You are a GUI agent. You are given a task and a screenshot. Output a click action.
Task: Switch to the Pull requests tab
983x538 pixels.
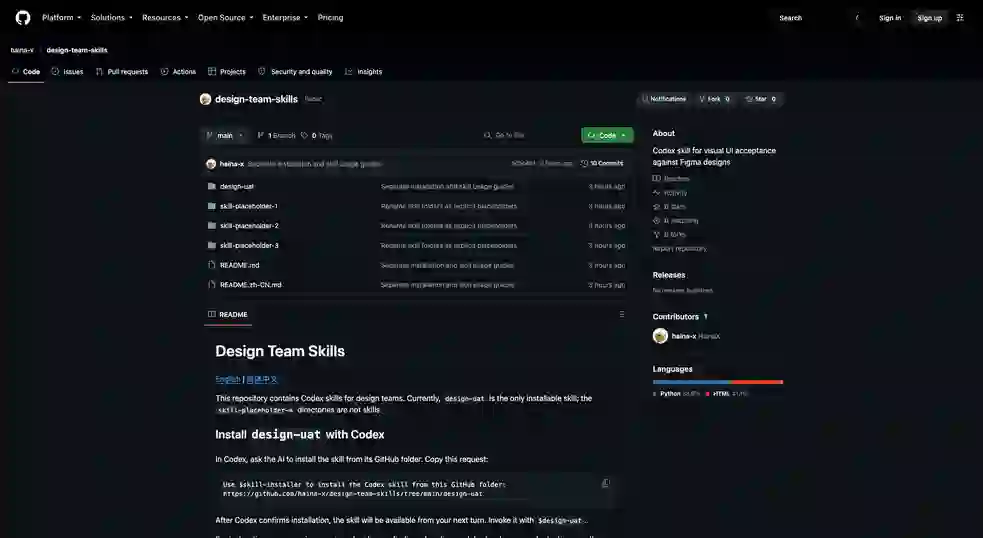click(122, 71)
